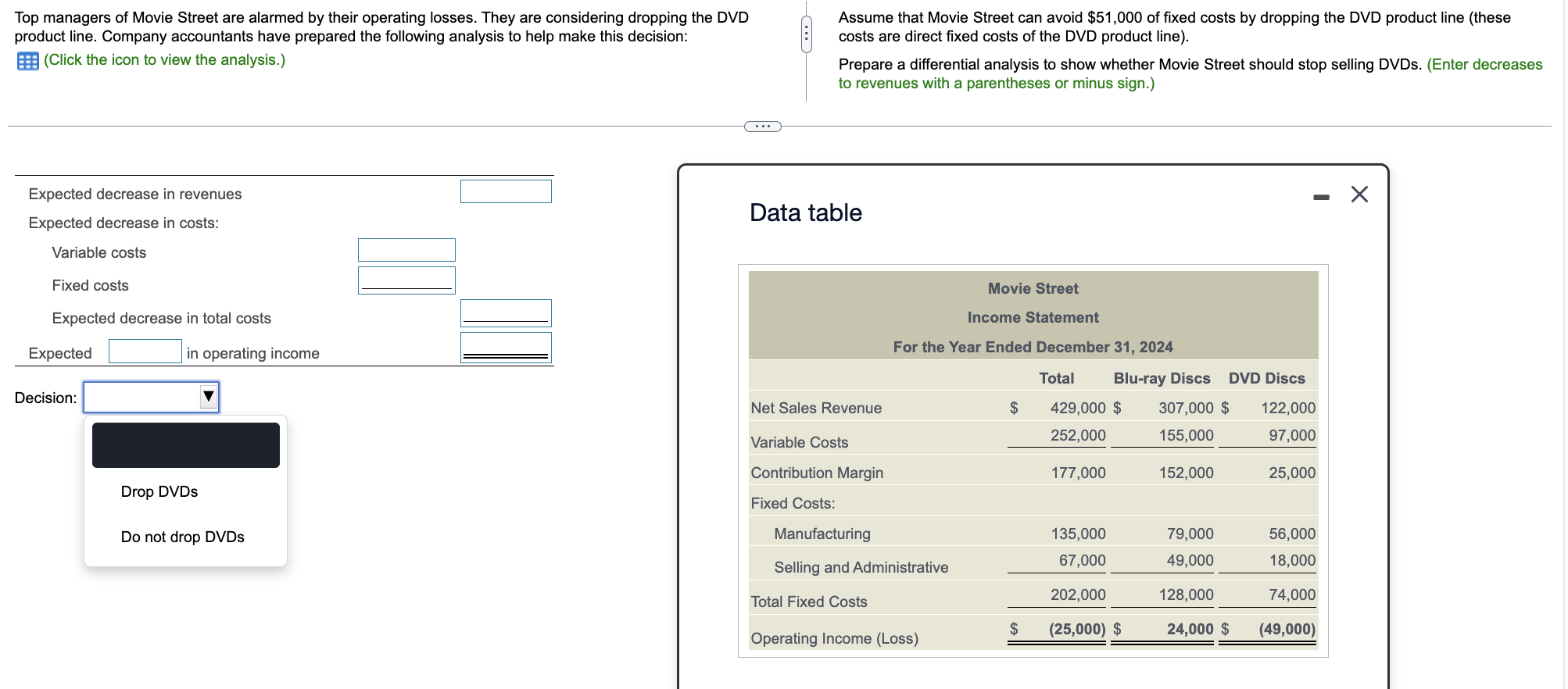Click the 'Variable Costs' row label in data table
Viewport: 1568px width, 689px height.
tap(799, 442)
